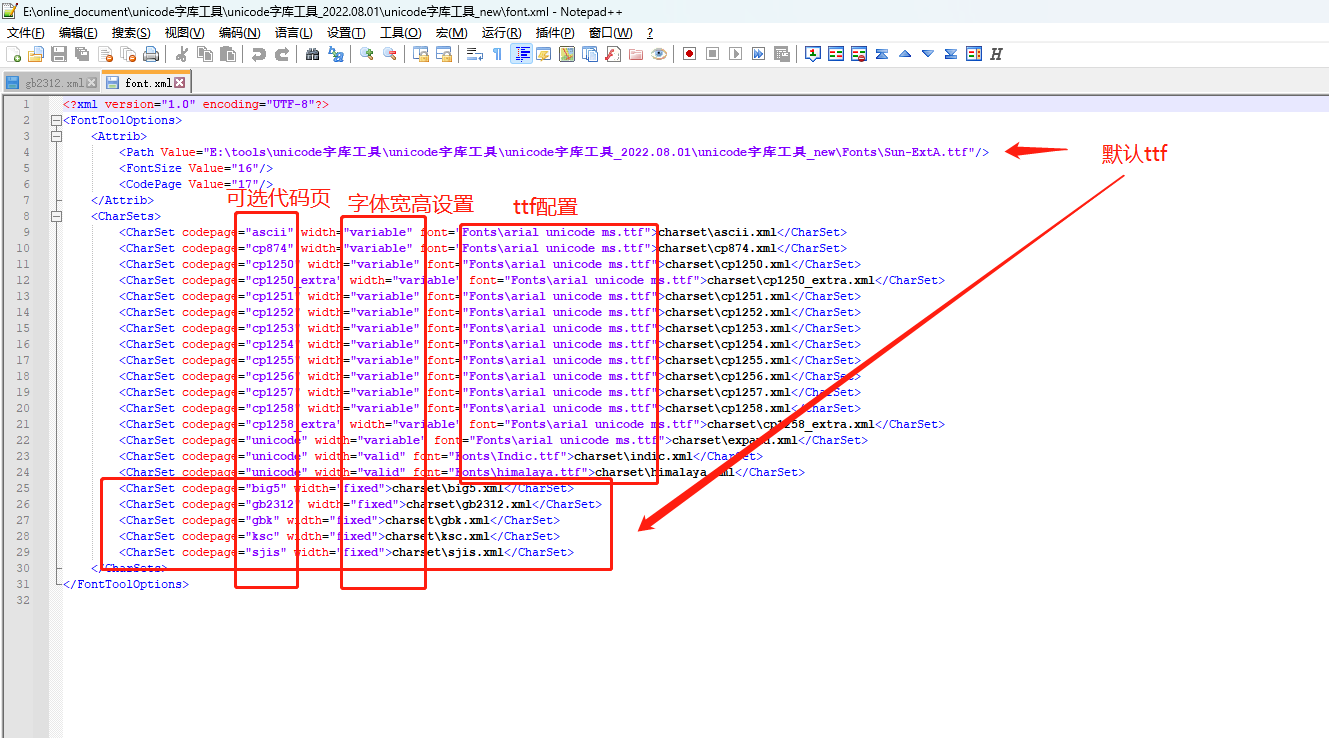Click the Open file folder icon
The image size is (1329, 738).
coord(36,54)
